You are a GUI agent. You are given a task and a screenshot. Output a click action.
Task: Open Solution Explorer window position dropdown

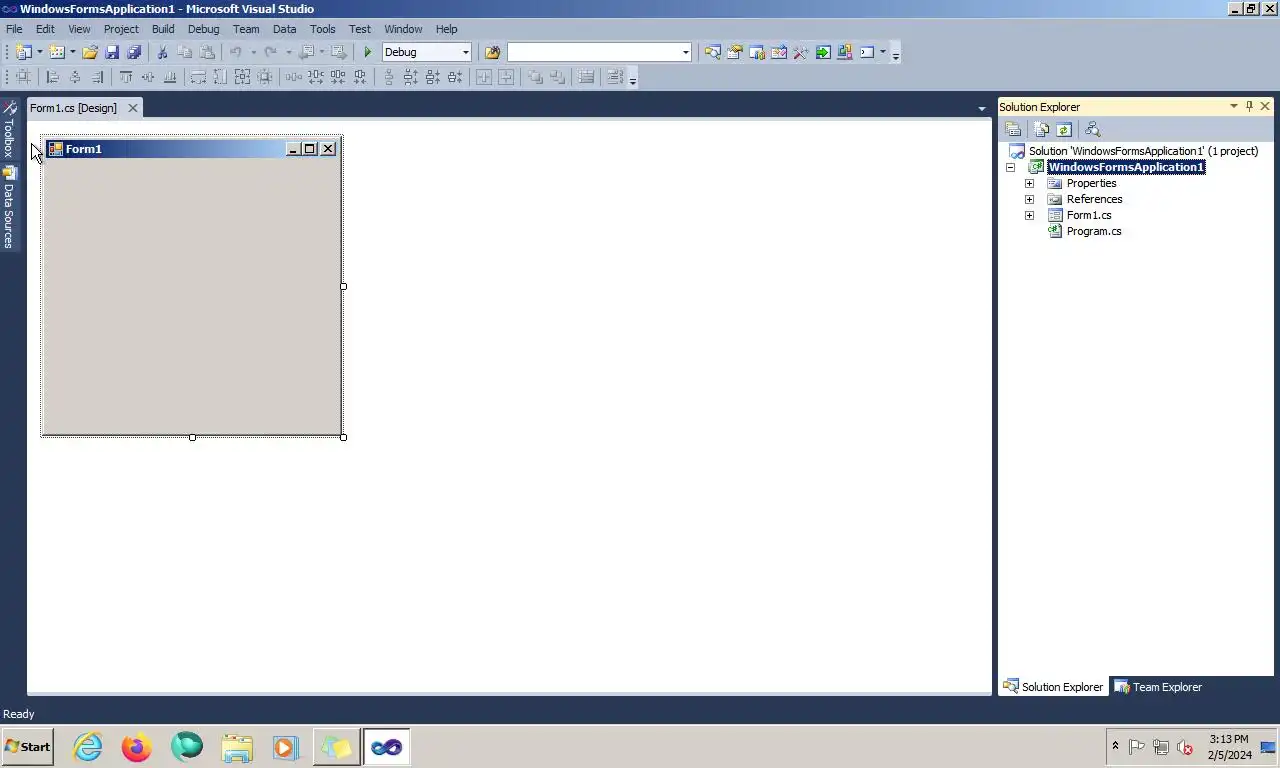1233,106
